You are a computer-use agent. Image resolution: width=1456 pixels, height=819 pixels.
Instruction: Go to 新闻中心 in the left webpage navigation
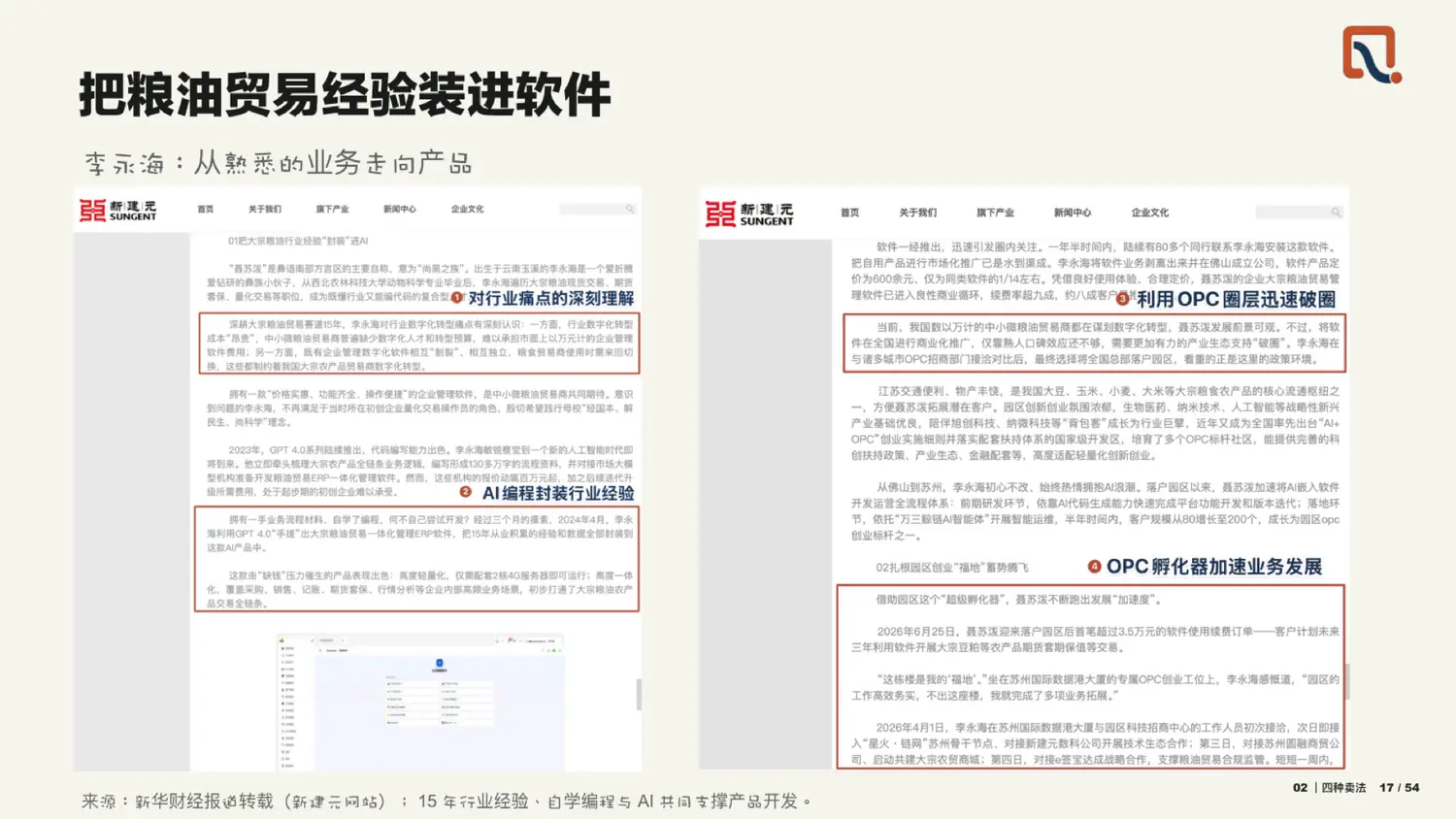click(x=399, y=209)
